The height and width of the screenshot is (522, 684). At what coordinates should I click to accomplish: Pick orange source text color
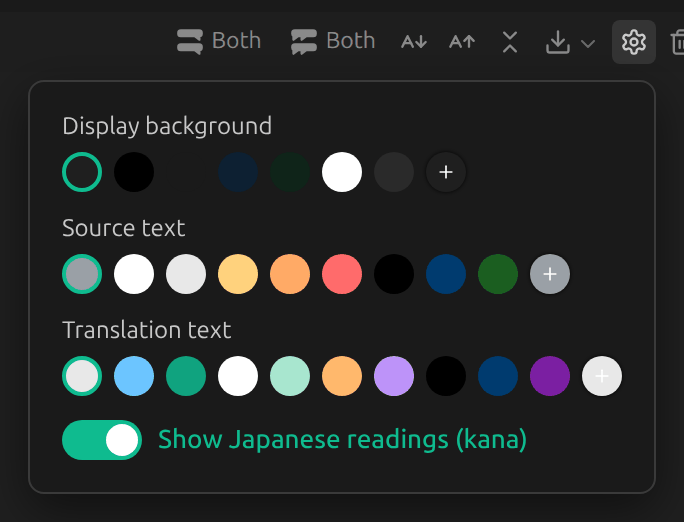point(290,274)
